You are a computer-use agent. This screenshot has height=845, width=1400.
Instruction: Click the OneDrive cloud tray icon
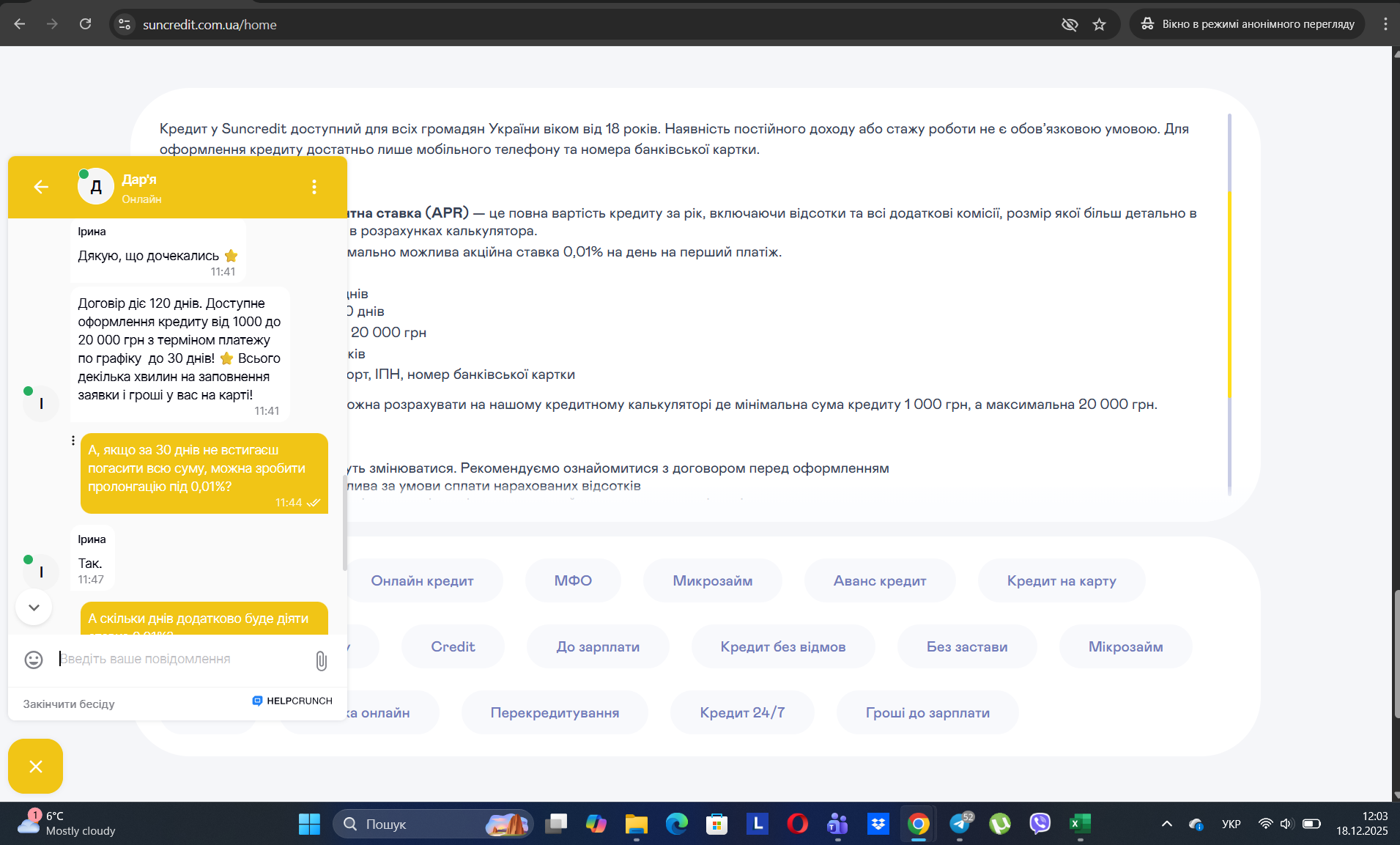coord(1196,824)
